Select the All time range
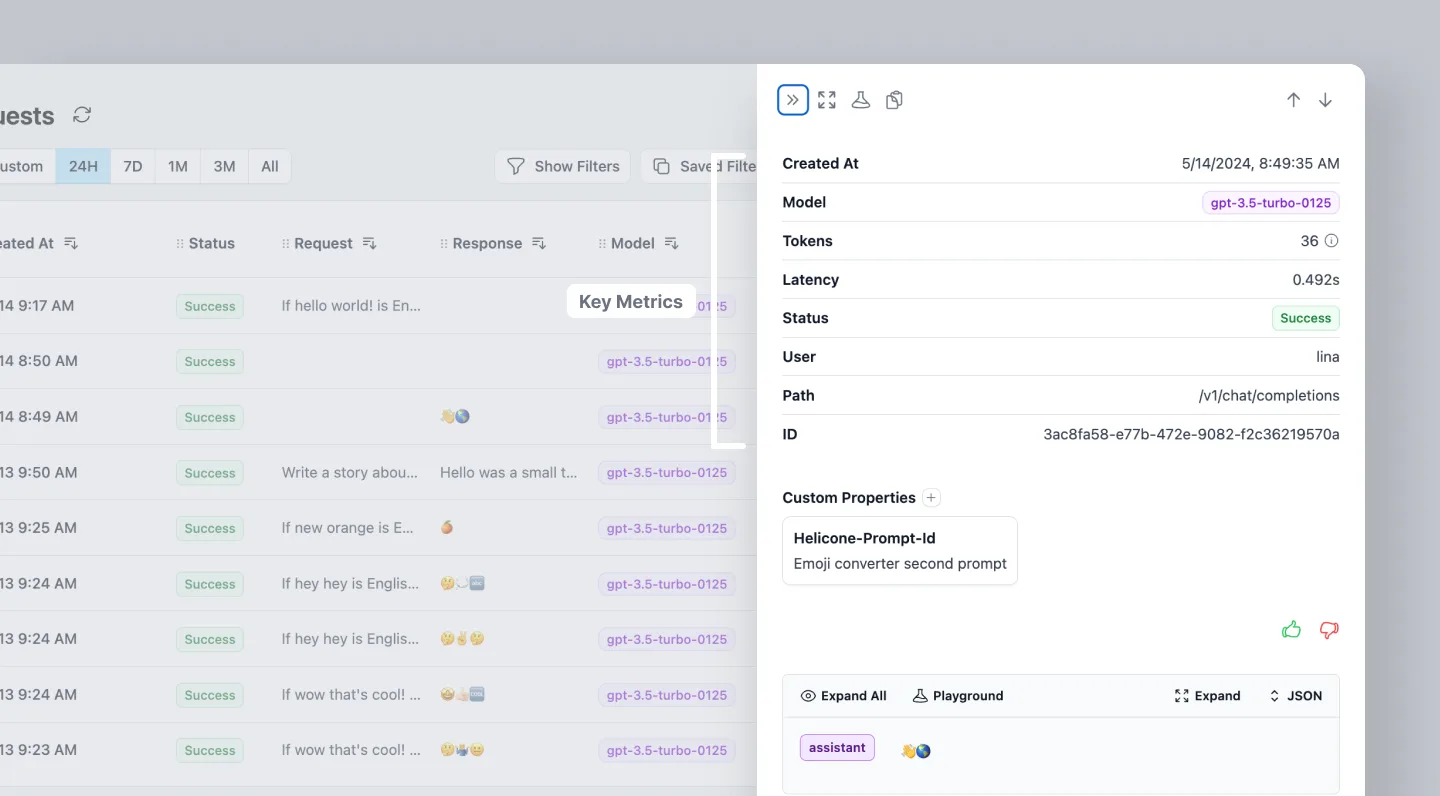Screen dimensions: 1440x796 [270, 166]
